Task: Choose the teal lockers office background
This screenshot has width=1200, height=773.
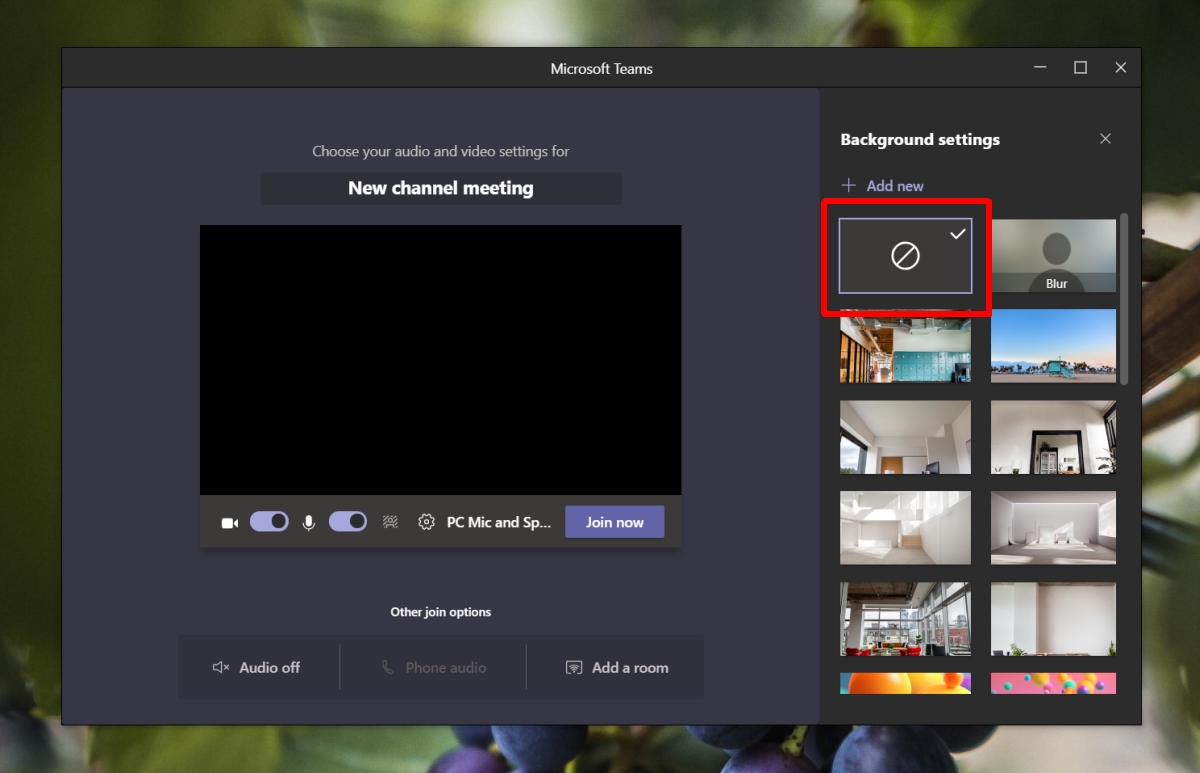Action: pos(905,346)
